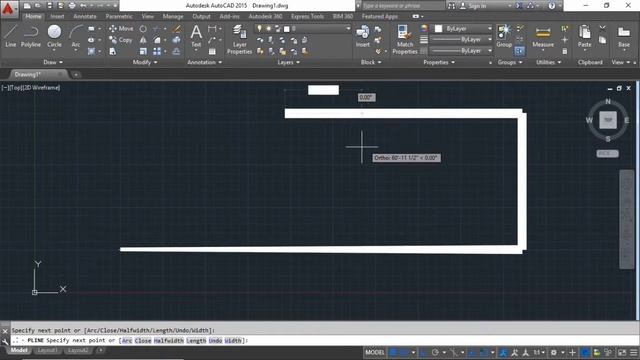Image resolution: width=640 pixels, height=360 pixels.
Task: Click the Table tool icon
Action: click(212, 51)
